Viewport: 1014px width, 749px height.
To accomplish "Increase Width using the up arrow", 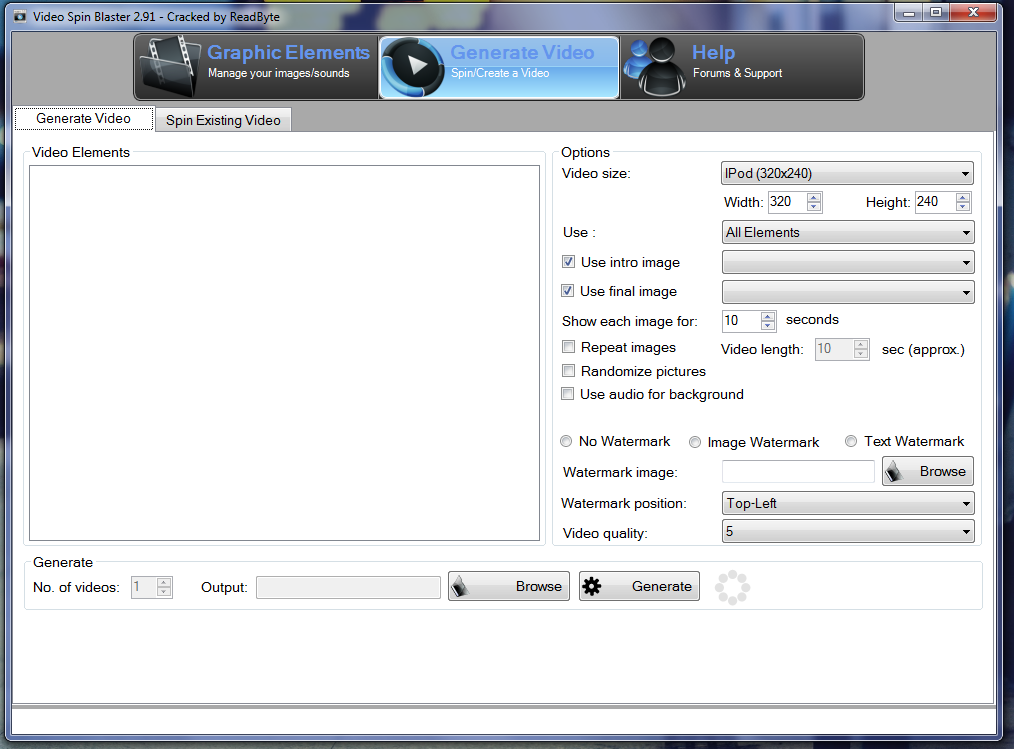I will [x=814, y=197].
